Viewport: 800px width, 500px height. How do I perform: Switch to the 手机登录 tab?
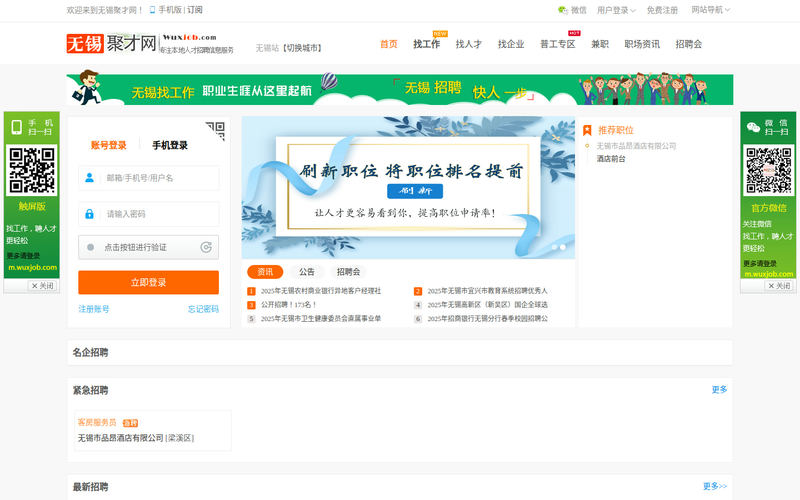tap(170, 145)
